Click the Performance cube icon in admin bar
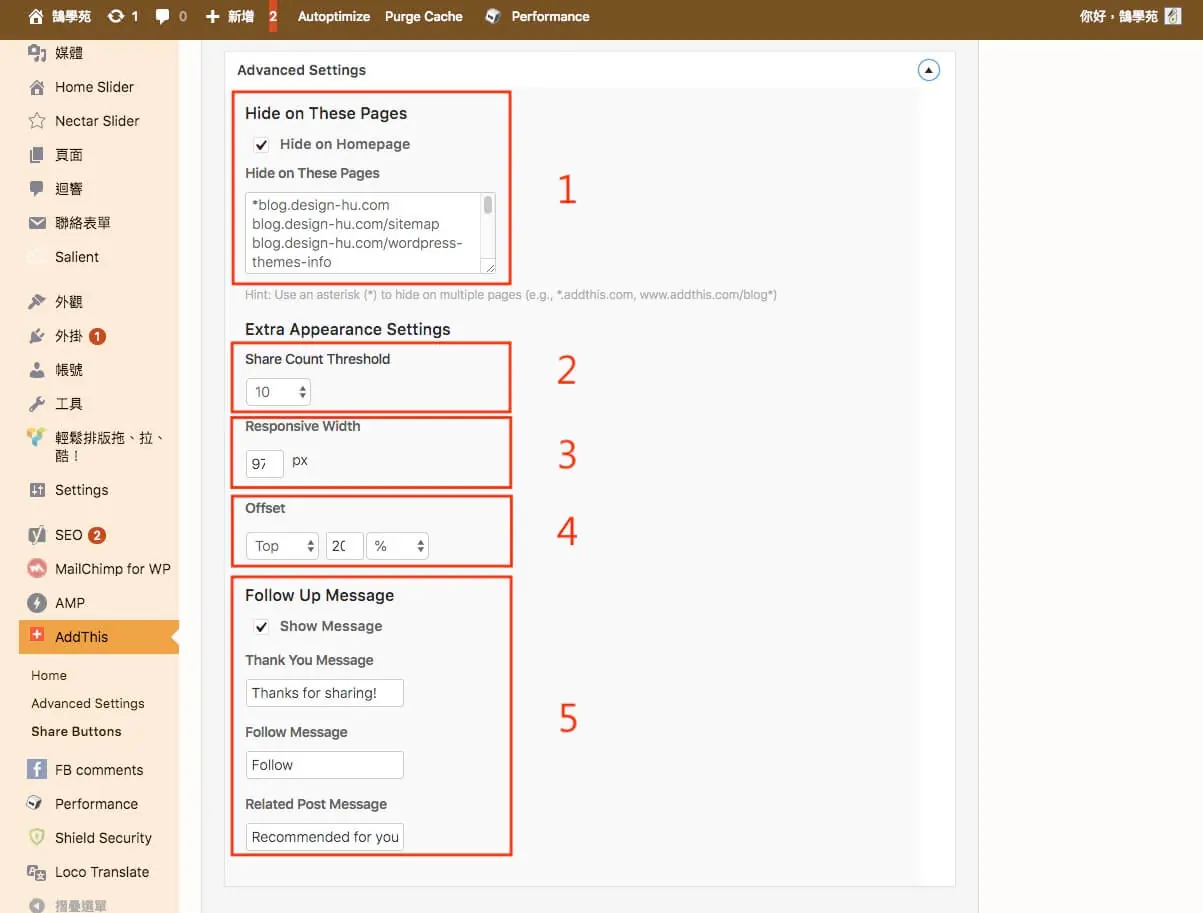This screenshot has height=913, width=1203. (x=492, y=16)
